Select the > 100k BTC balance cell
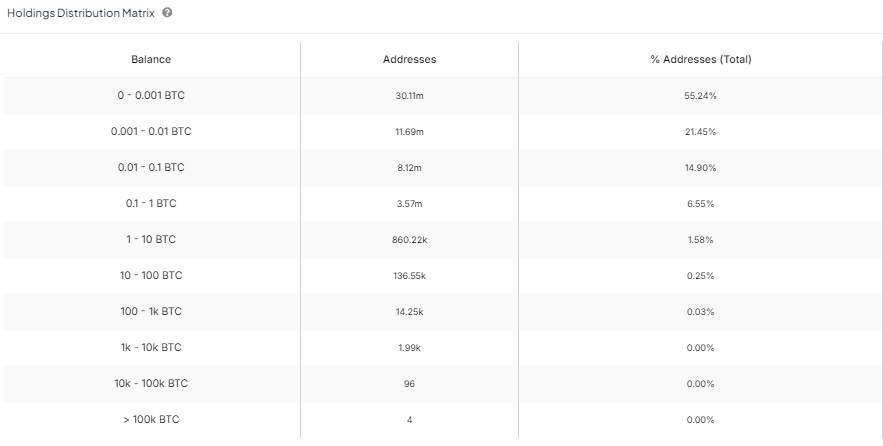This screenshot has width=883, height=446. click(151, 420)
